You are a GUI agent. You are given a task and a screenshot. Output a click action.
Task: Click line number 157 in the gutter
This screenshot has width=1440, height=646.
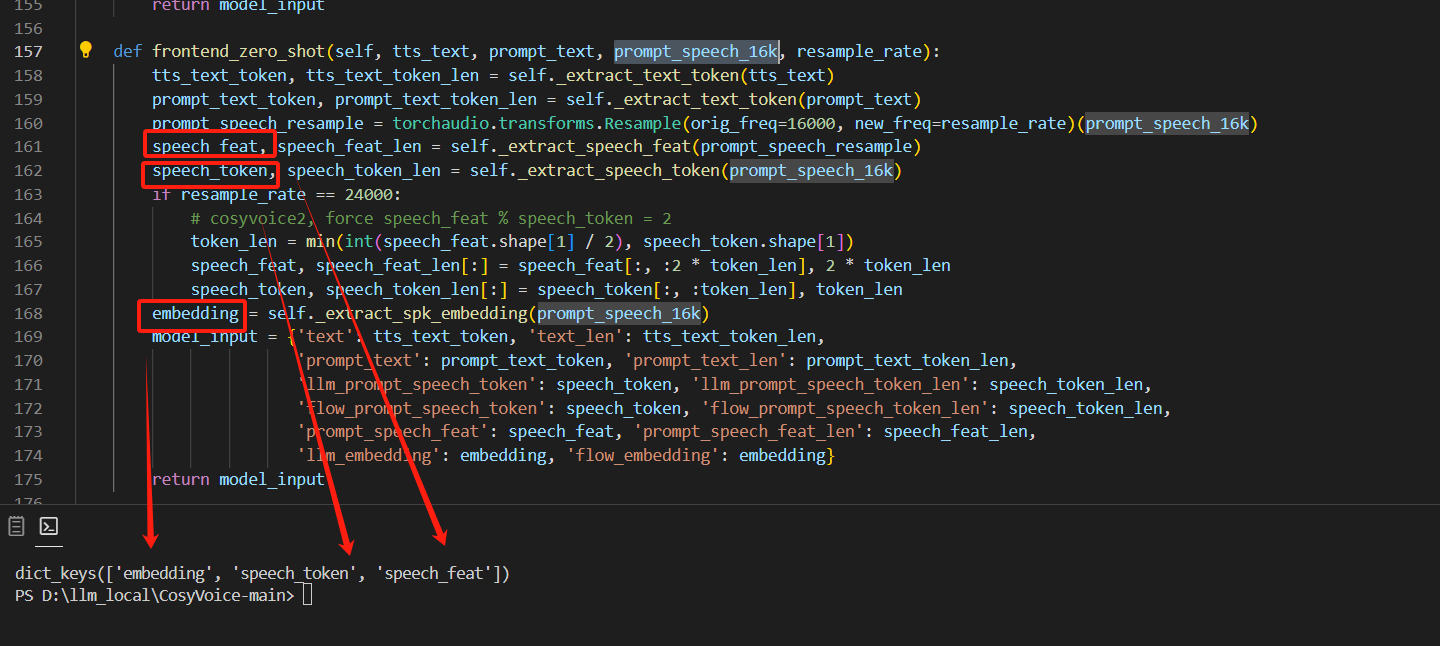point(29,51)
